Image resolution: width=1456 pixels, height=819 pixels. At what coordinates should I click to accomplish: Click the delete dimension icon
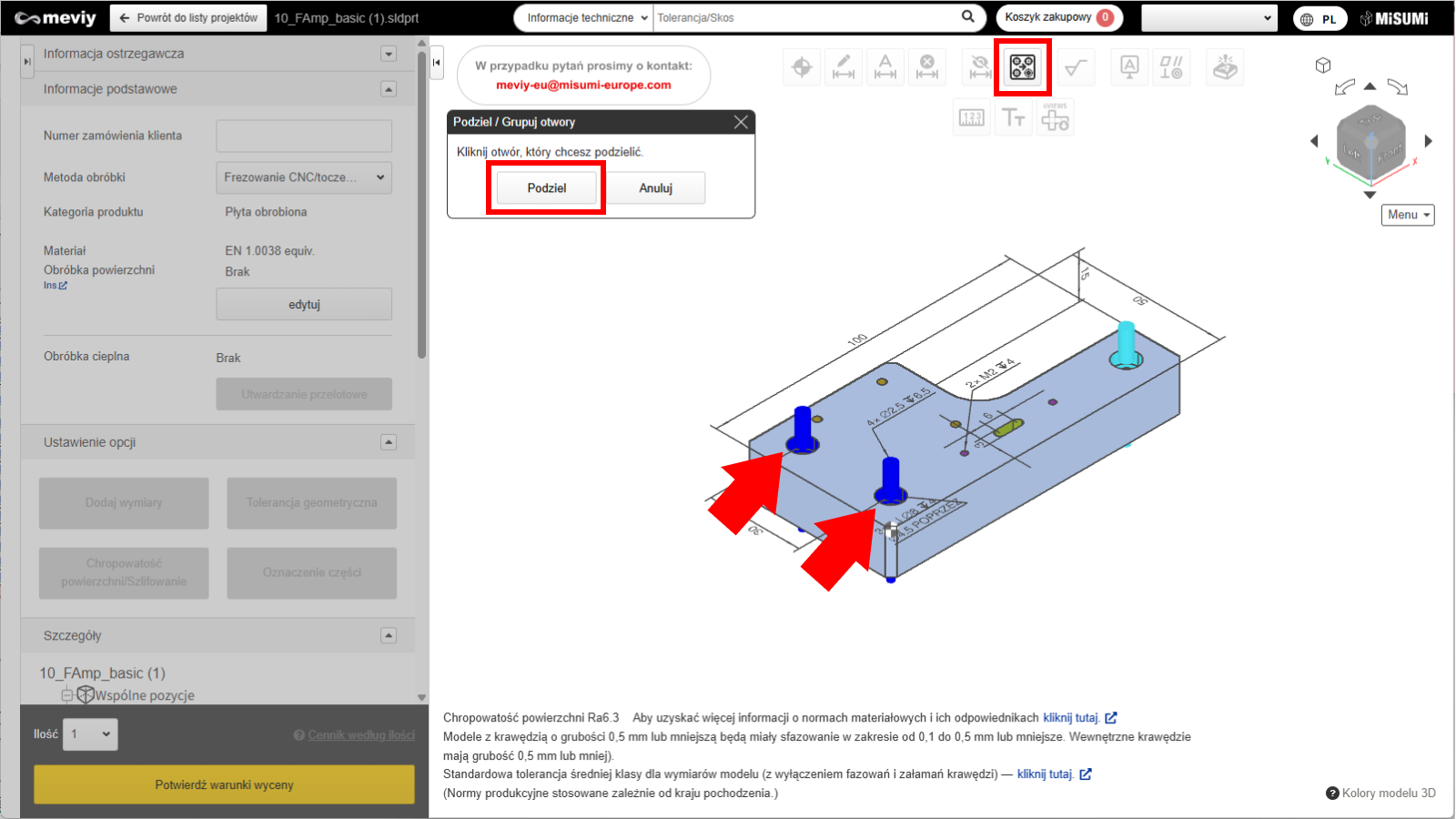pyautogui.click(x=926, y=67)
